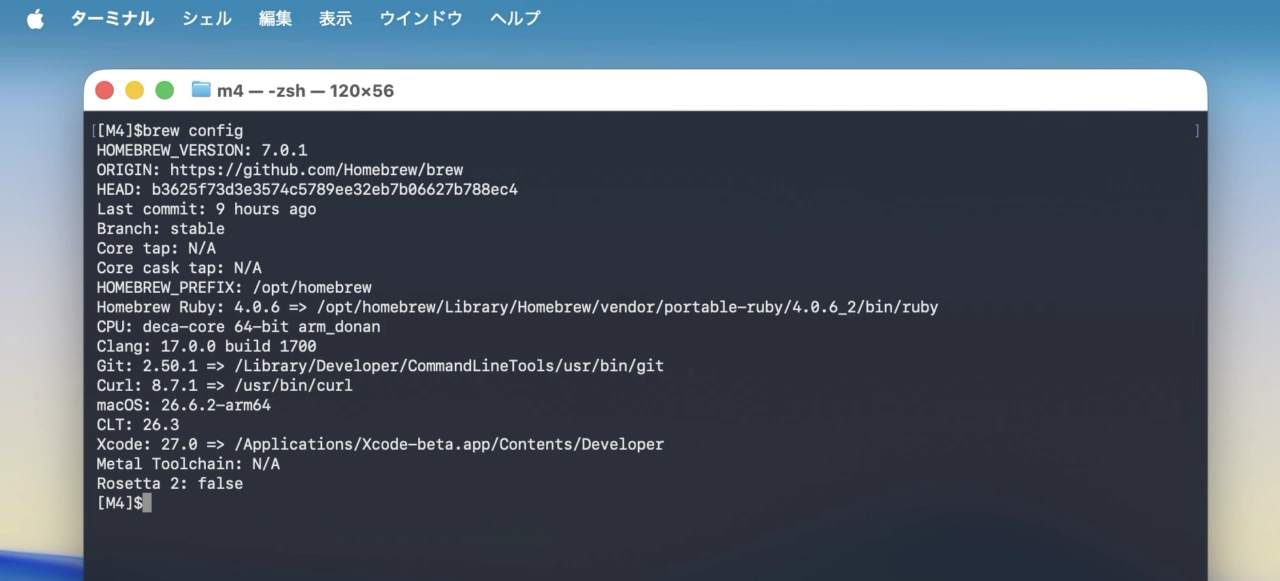
Task: Click the closing bracket mark at right of first line
Action: point(1197,131)
